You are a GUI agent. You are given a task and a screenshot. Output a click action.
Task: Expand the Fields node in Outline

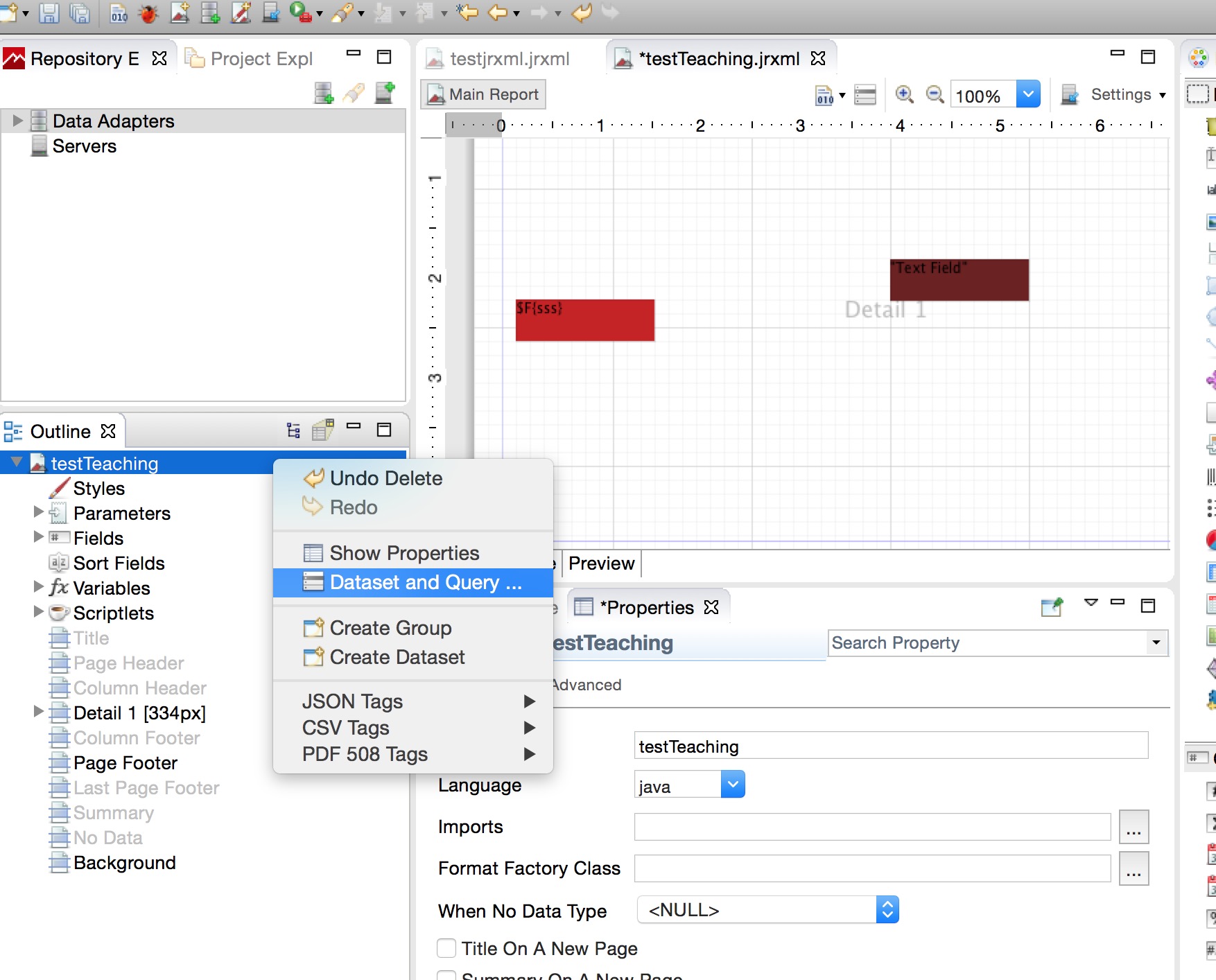(39, 537)
